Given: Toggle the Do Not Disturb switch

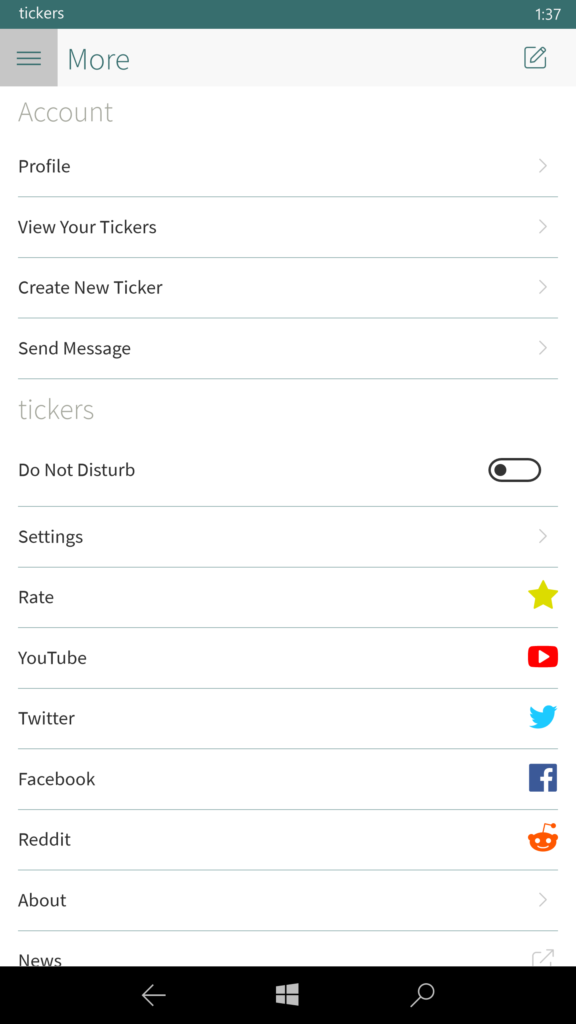Looking at the screenshot, I should click(x=515, y=470).
